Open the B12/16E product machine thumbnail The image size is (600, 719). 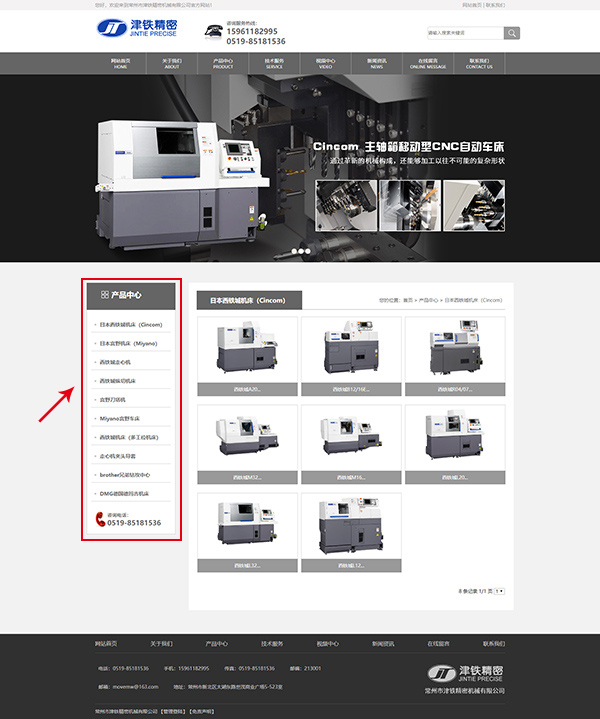pos(351,349)
